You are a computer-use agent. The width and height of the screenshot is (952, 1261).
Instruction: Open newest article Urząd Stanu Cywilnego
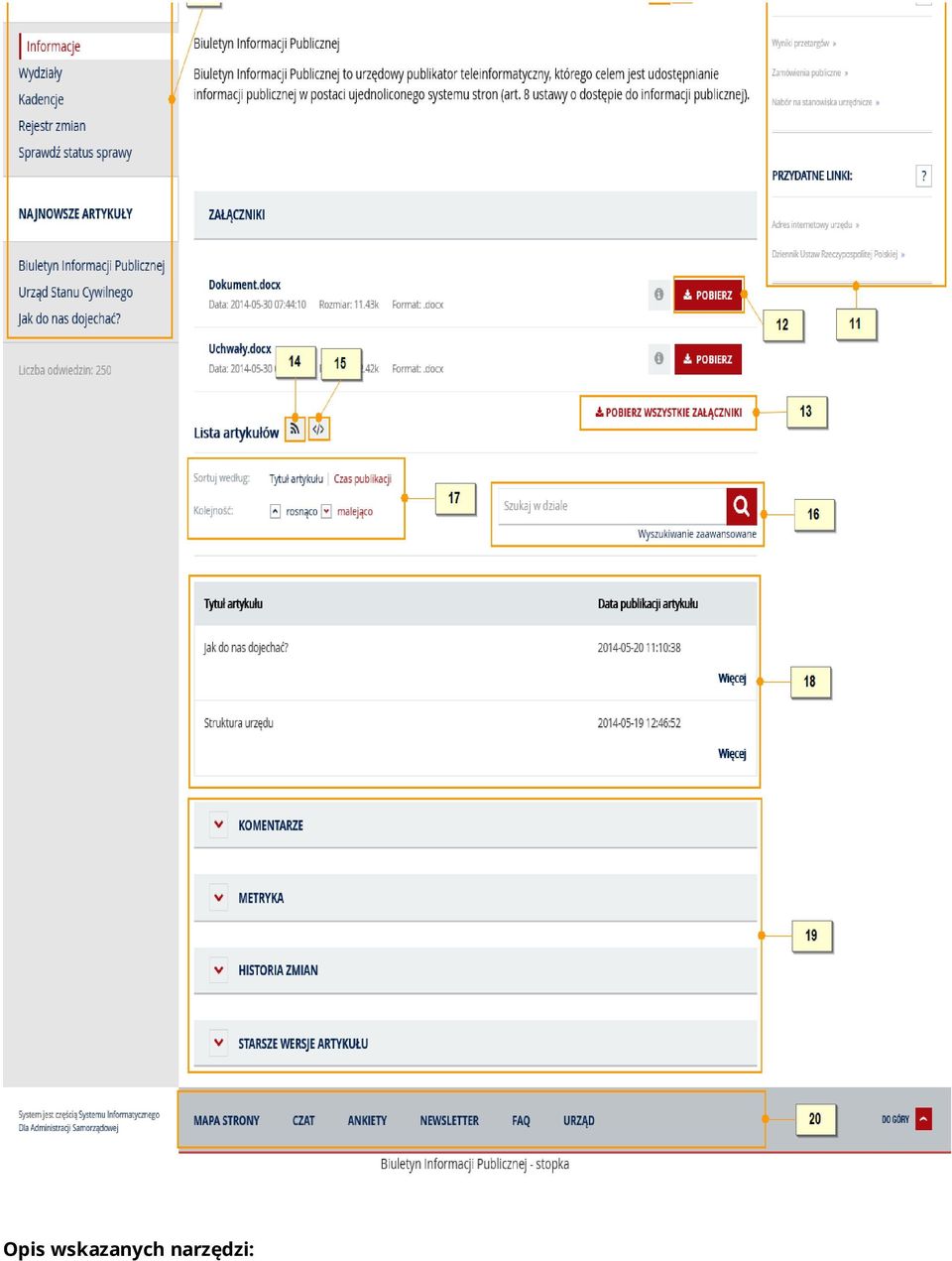75,293
